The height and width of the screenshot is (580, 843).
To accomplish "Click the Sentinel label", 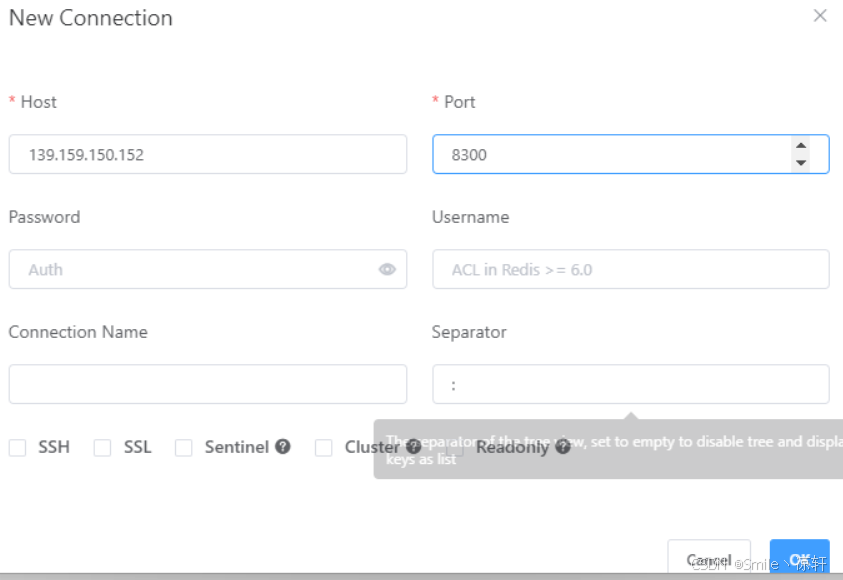I will [x=237, y=447].
